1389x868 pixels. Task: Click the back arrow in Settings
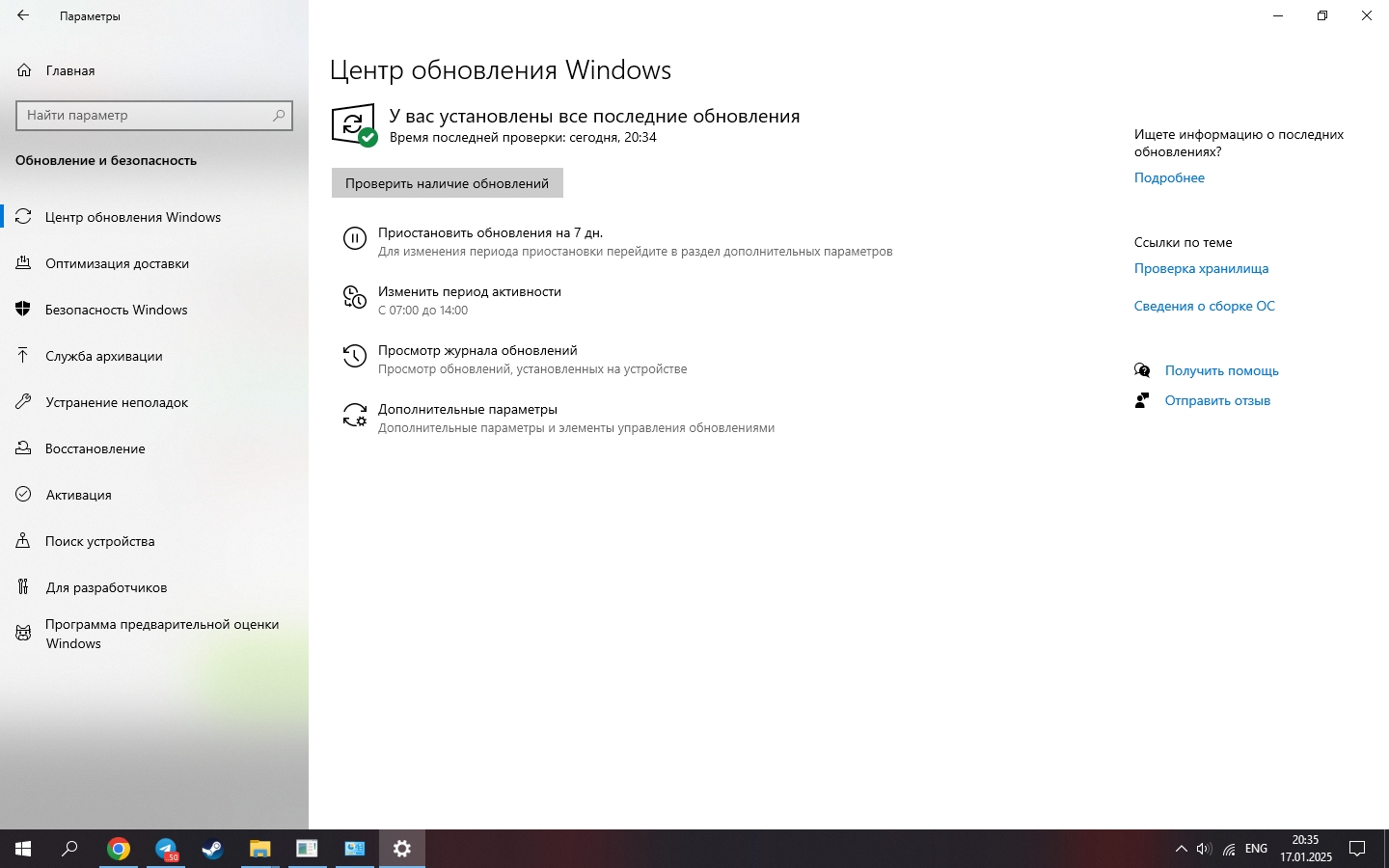23,16
